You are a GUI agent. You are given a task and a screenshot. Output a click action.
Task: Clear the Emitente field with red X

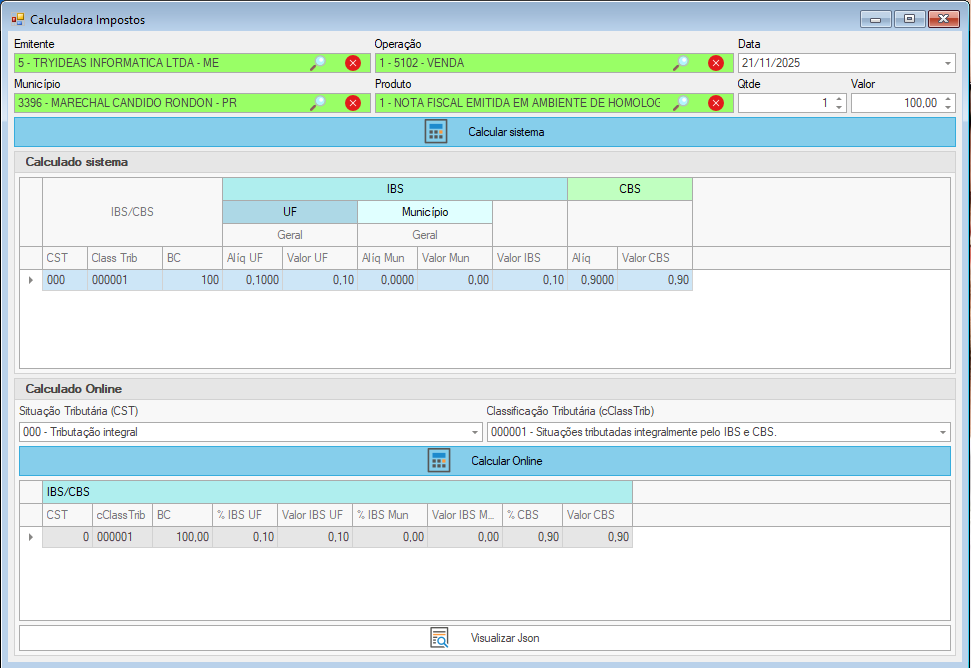[353, 63]
